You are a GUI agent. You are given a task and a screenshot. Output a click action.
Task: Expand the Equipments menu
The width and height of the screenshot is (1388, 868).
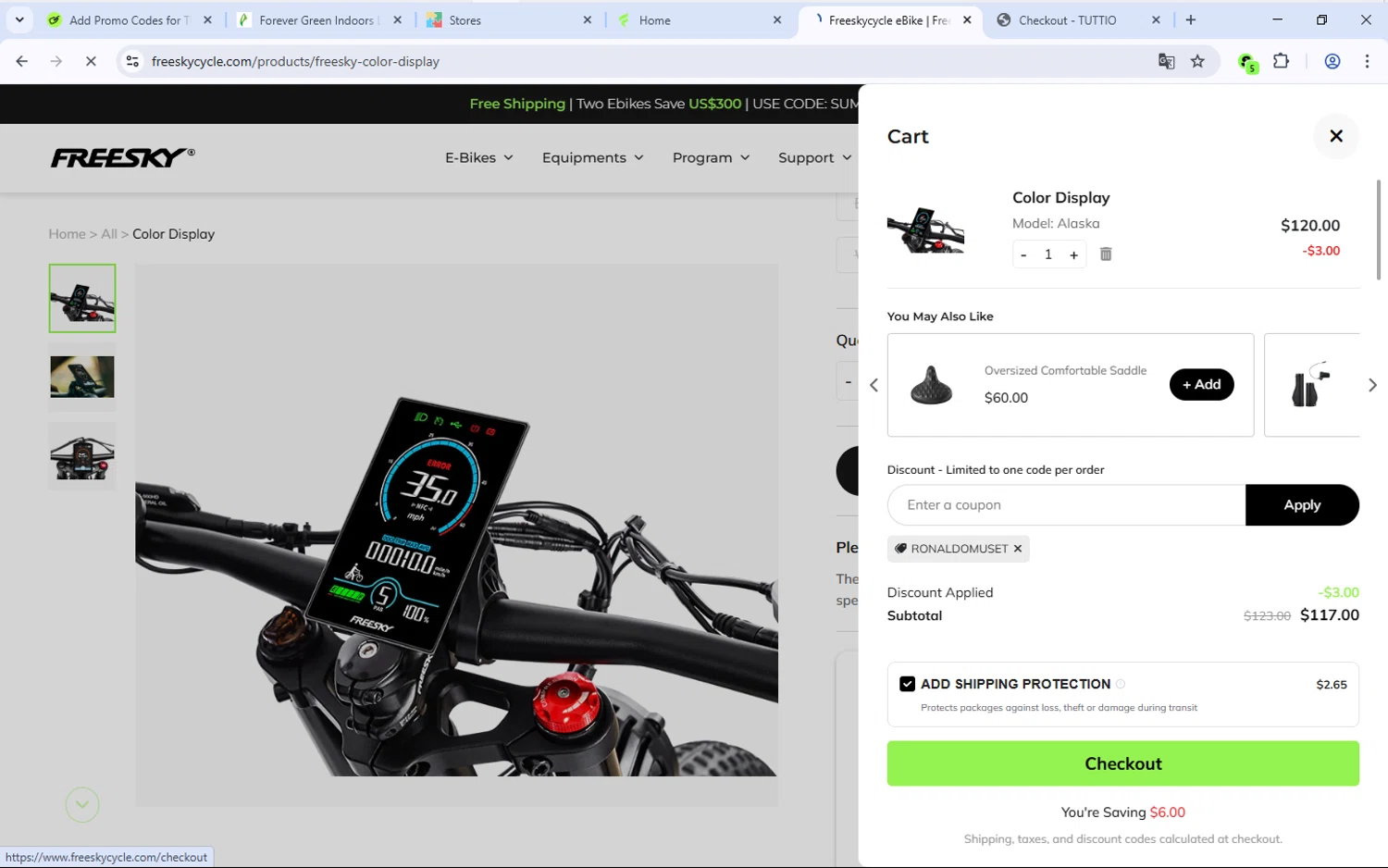592,157
